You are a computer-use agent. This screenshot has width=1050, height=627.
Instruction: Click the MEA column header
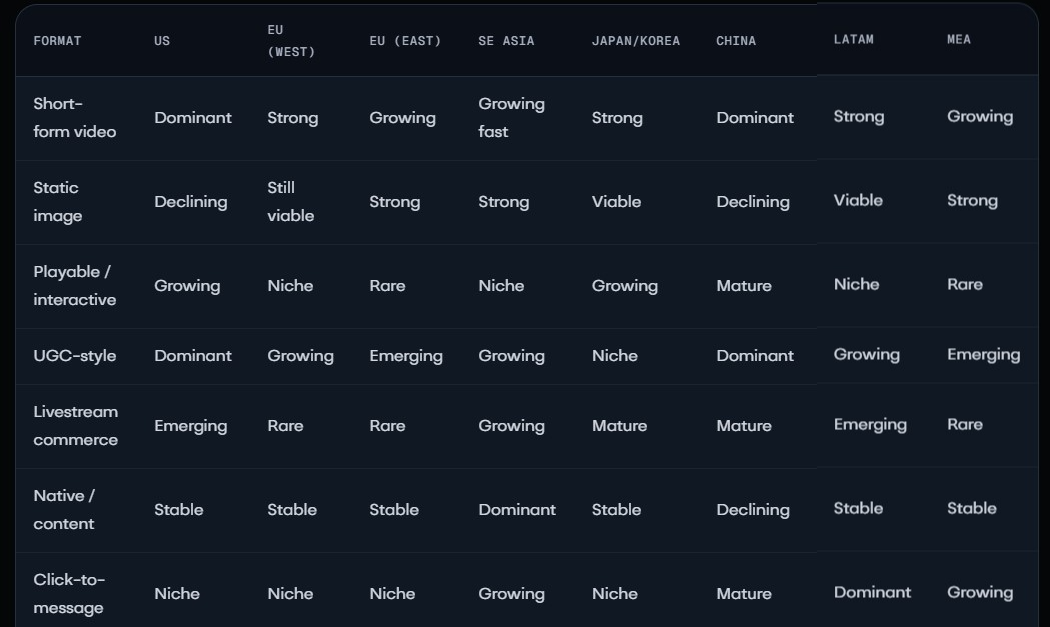point(959,40)
